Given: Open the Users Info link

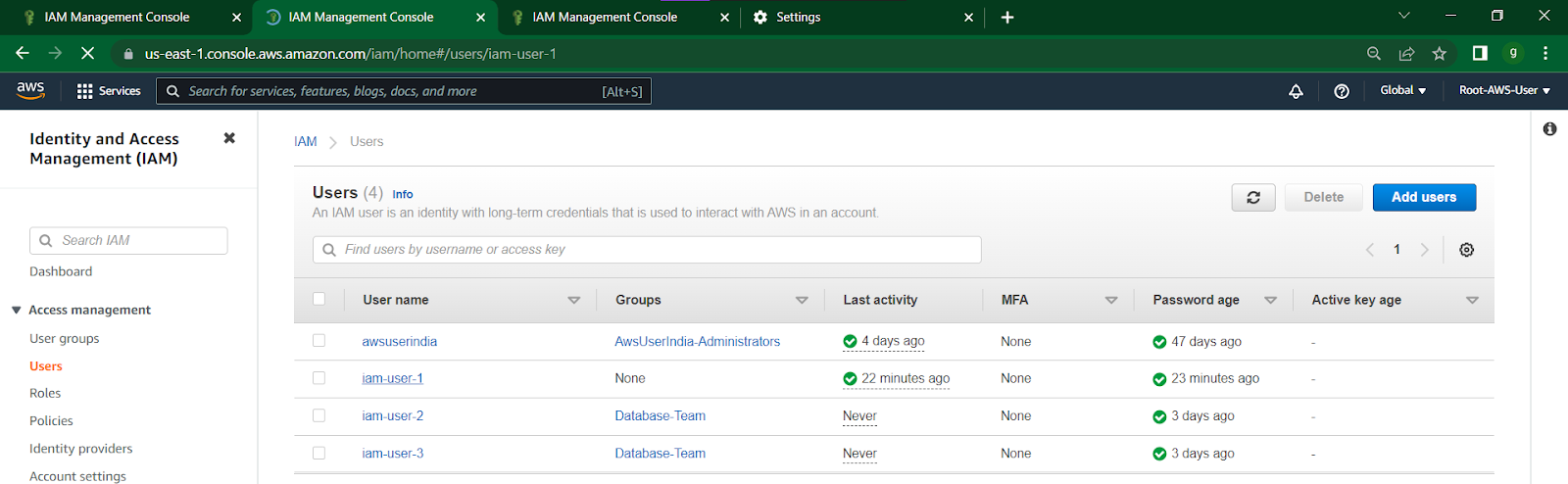Looking at the screenshot, I should click(403, 195).
